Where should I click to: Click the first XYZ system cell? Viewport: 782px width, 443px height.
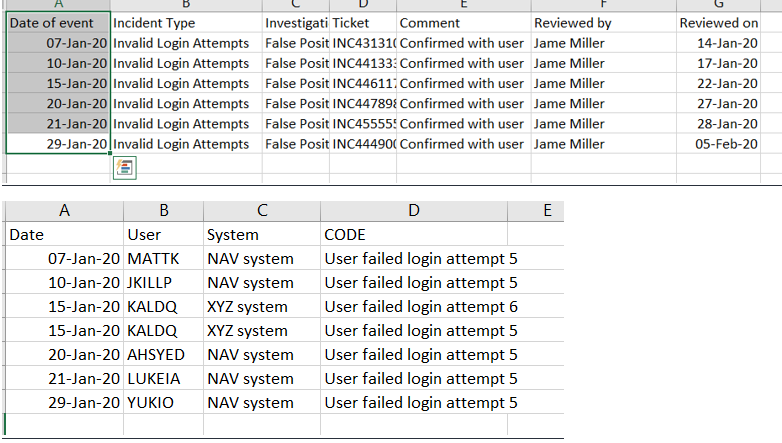point(262,306)
